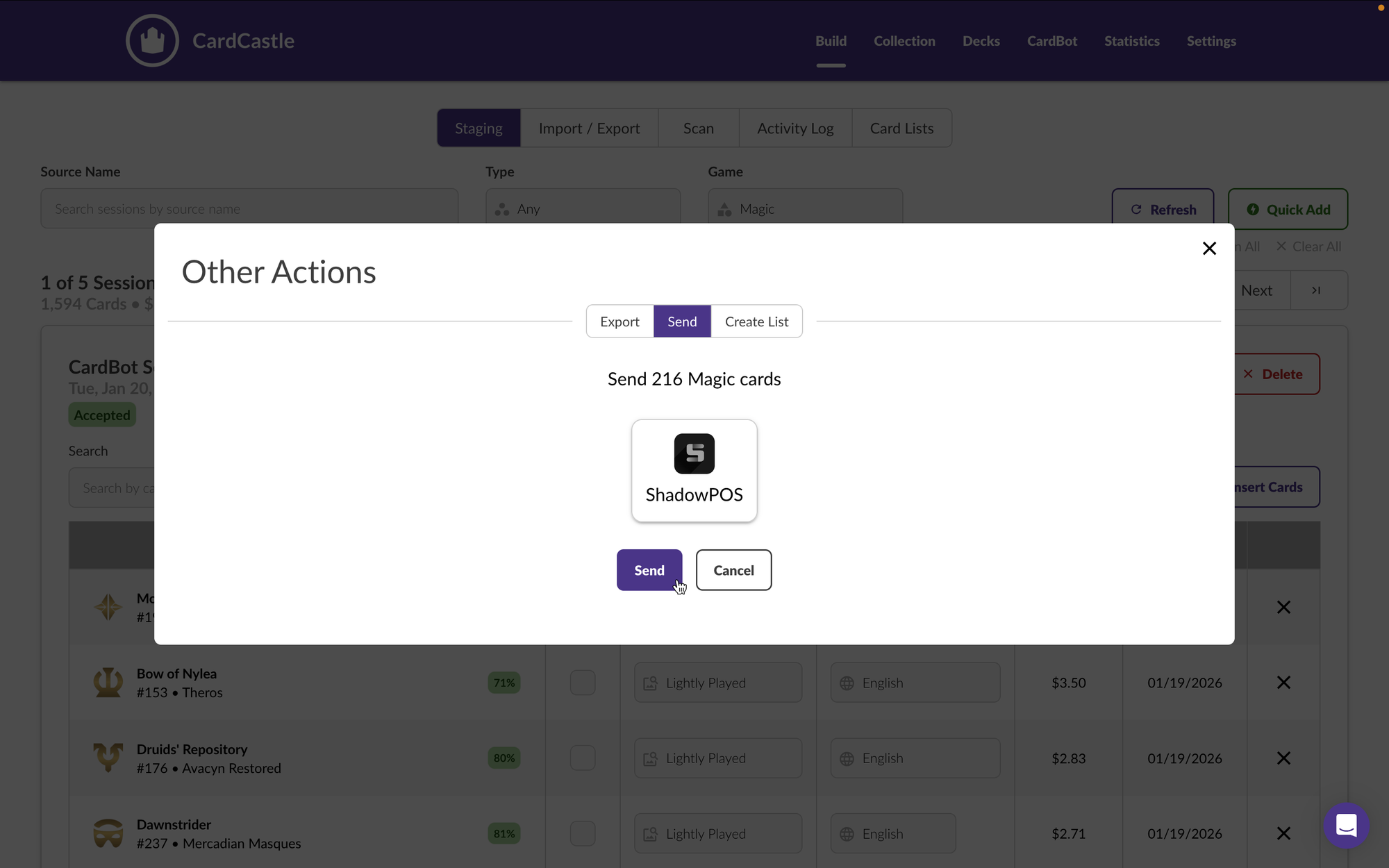The image size is (1389, 868).
Task: Jump to last session page arrow
Action: pyautogui.click(x=1316, y=290)
